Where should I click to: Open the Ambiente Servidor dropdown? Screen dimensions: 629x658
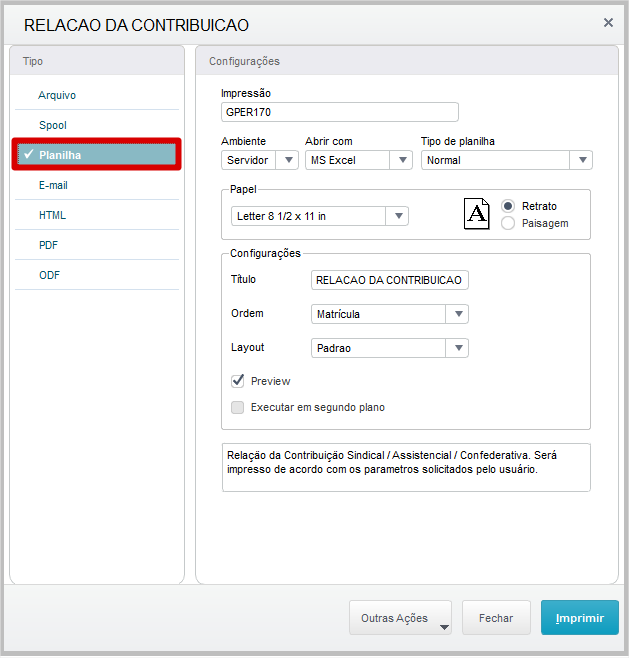click(x=260, y=160)
